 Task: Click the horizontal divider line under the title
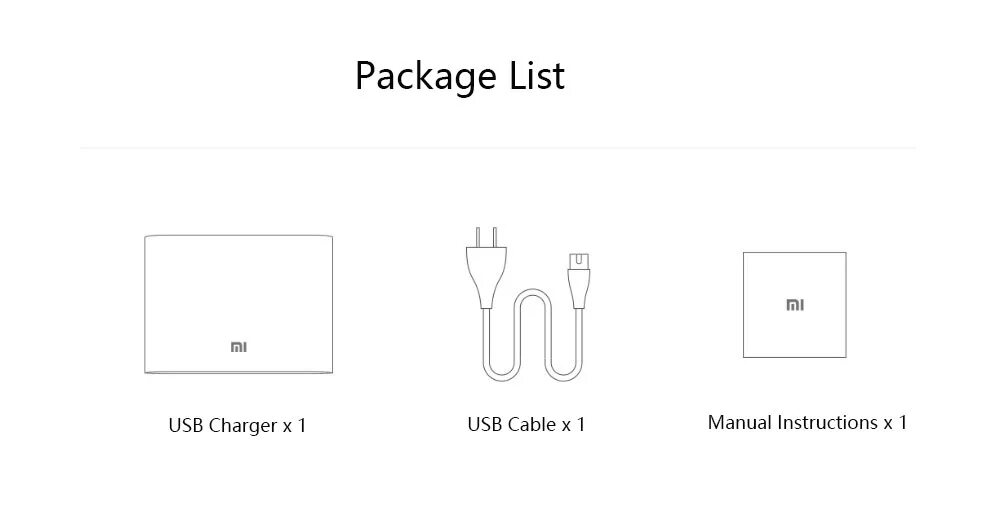497,148
